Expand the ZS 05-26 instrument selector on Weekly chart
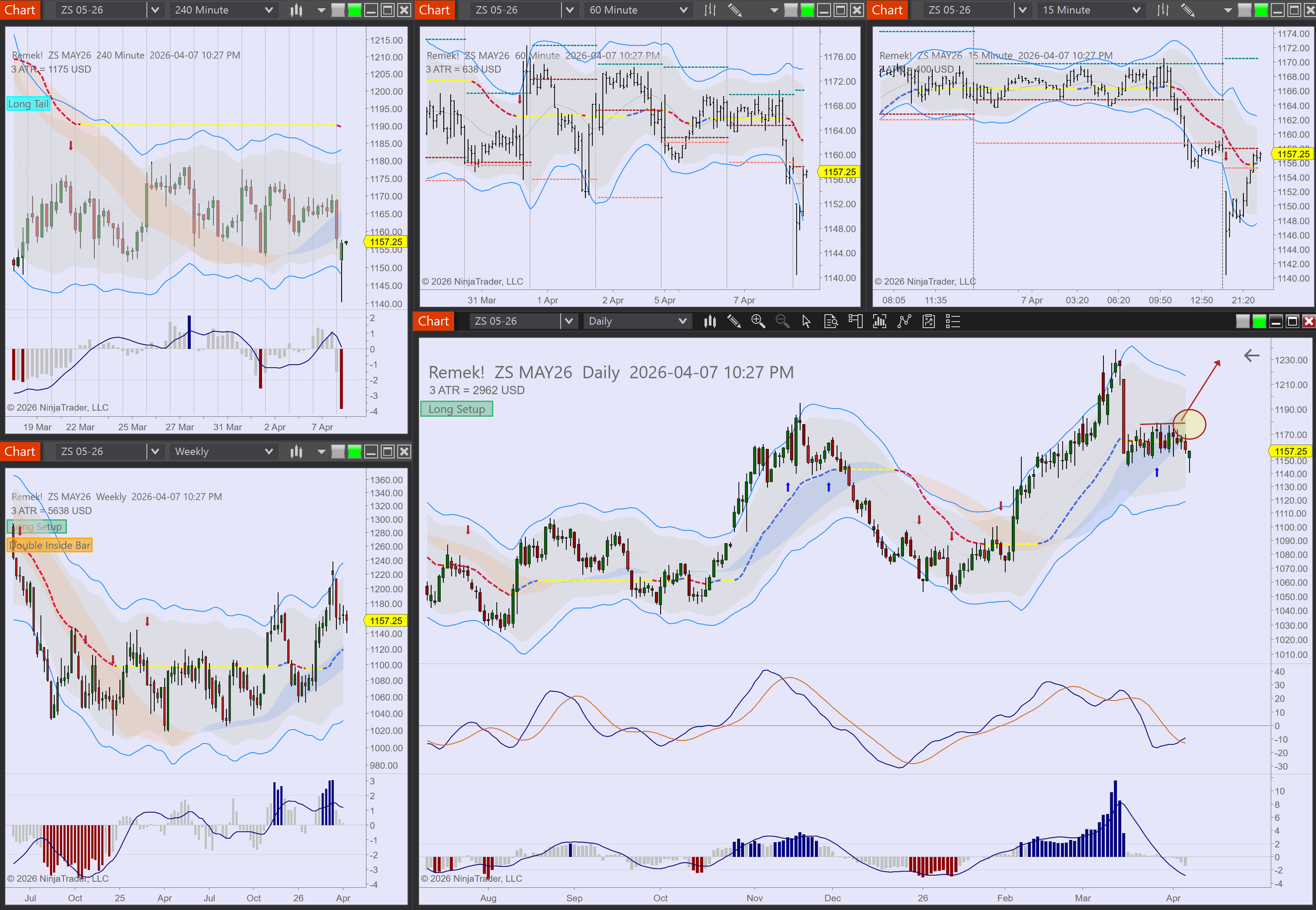The image size is (1316, 910). point(155,452)
